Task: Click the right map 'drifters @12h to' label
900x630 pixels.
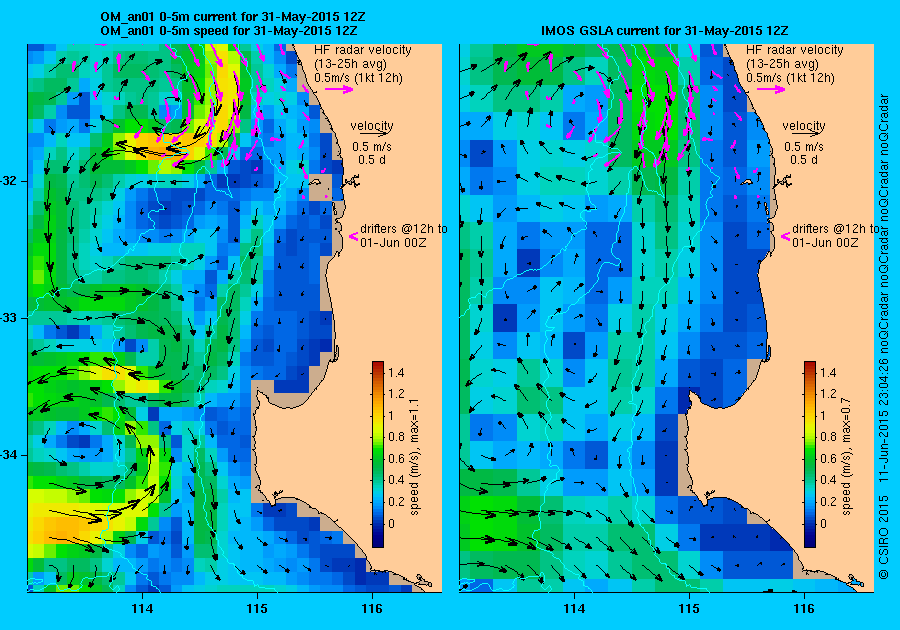Action: [835, 228]
